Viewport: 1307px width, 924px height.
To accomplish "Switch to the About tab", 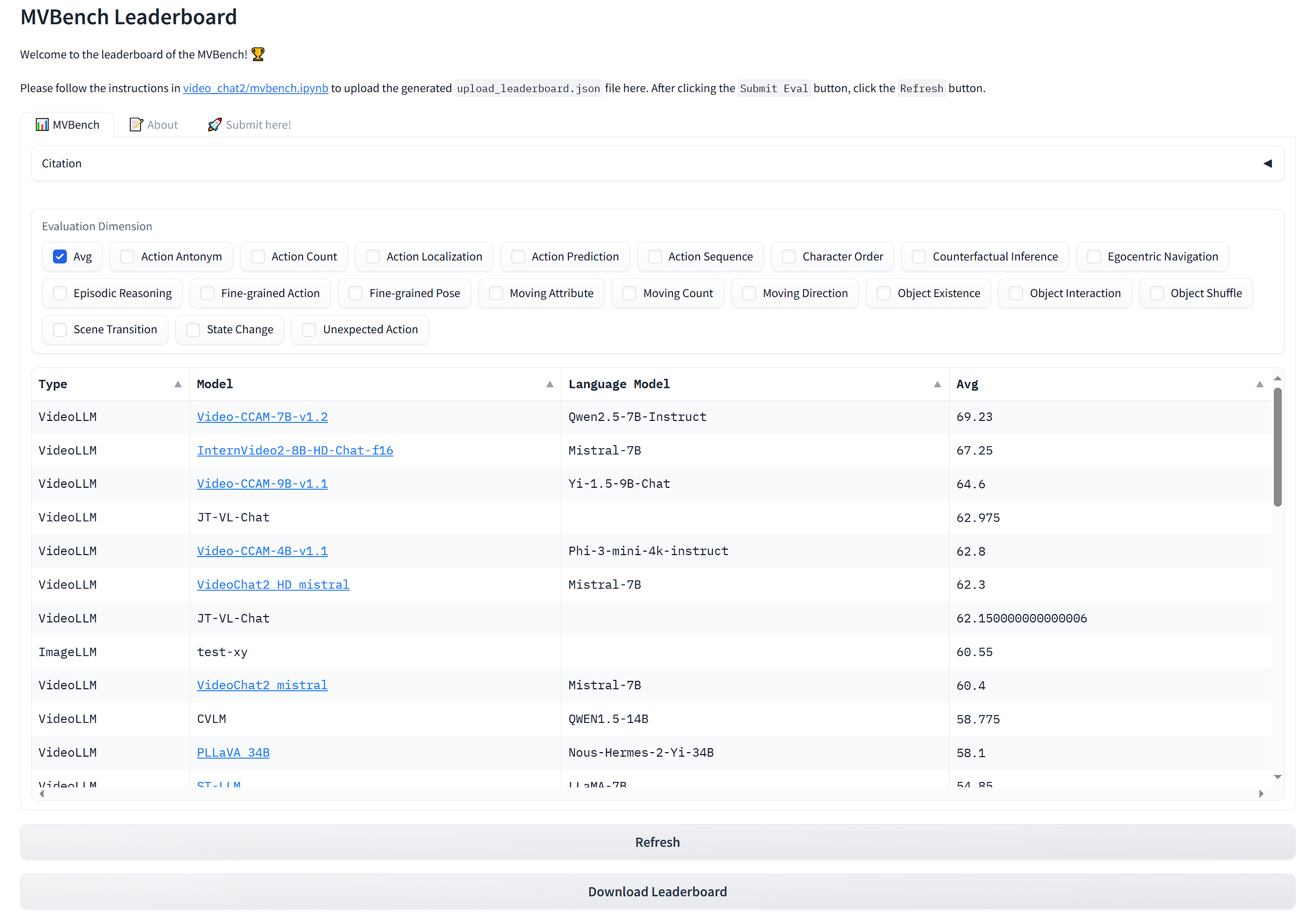I will point(153,125).
